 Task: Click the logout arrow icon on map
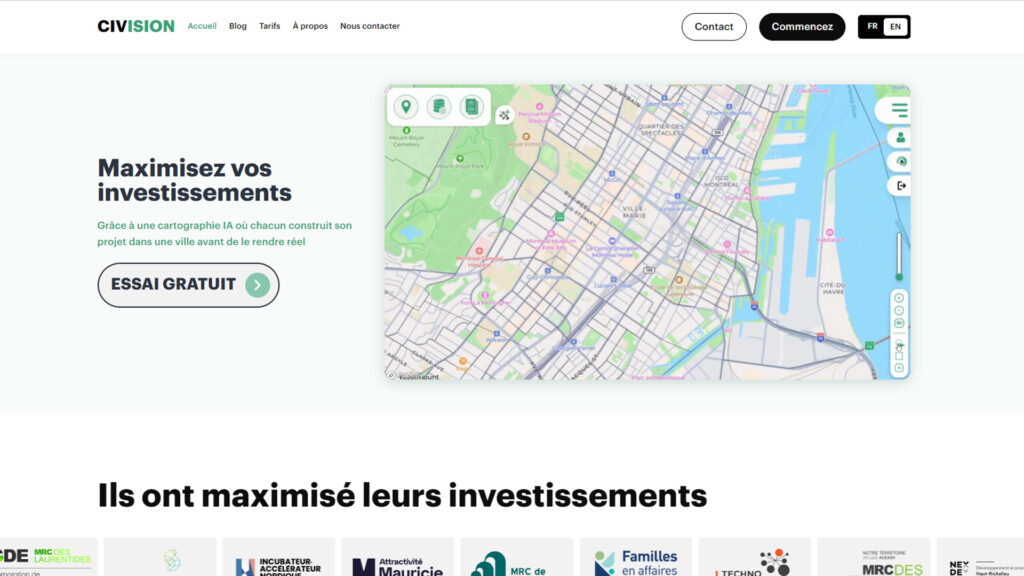click(x=900, y=185)
